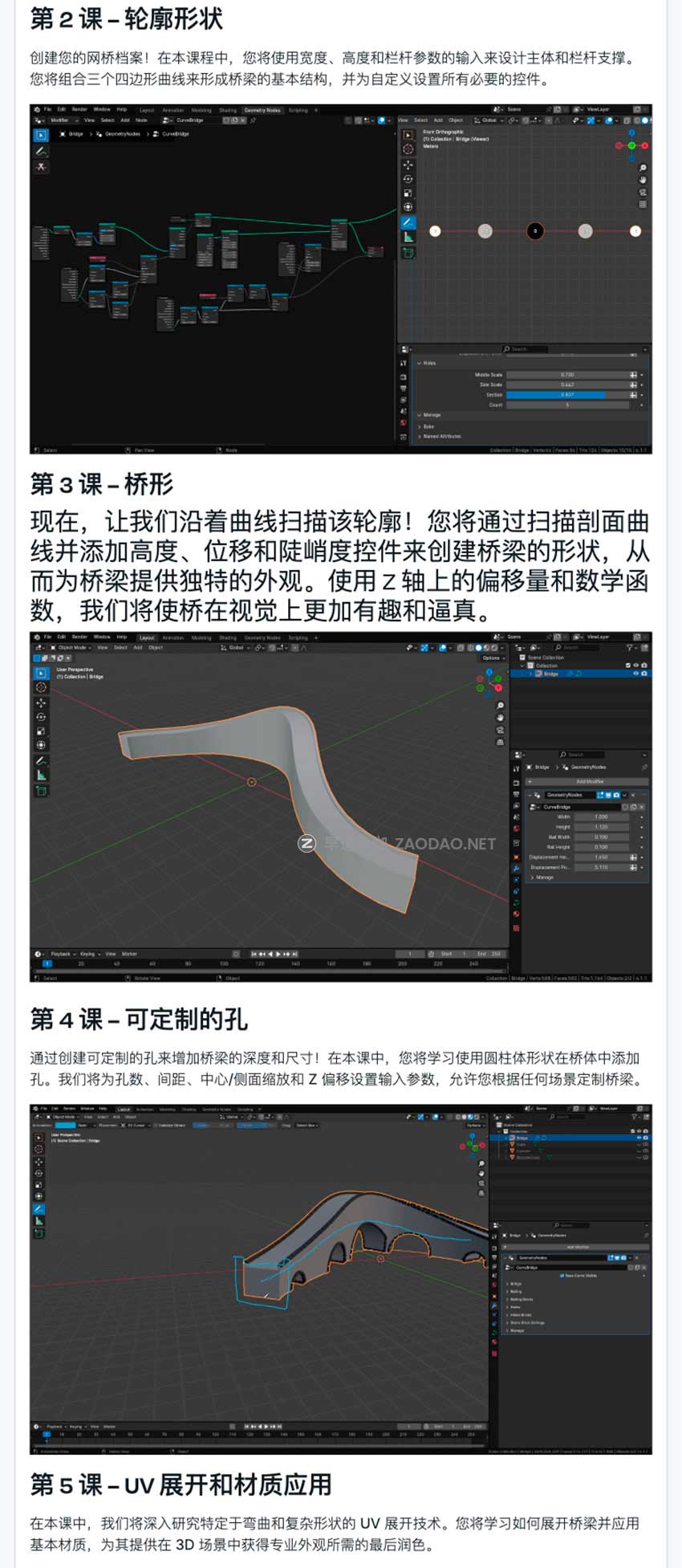Open the Global orientation dropdown in Lesson 3 header
The width and height of the screenshot is (682, 1568).
[x=233, y=647]
